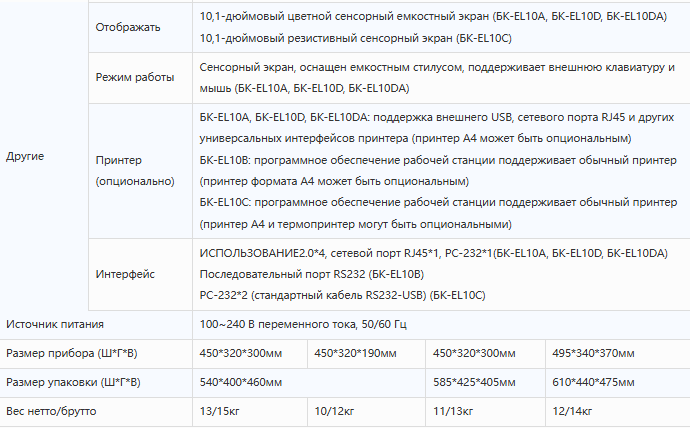695x428 pixels.
Task: Select the '12/14кг' weight cell
Action: (x=617, y=412)
